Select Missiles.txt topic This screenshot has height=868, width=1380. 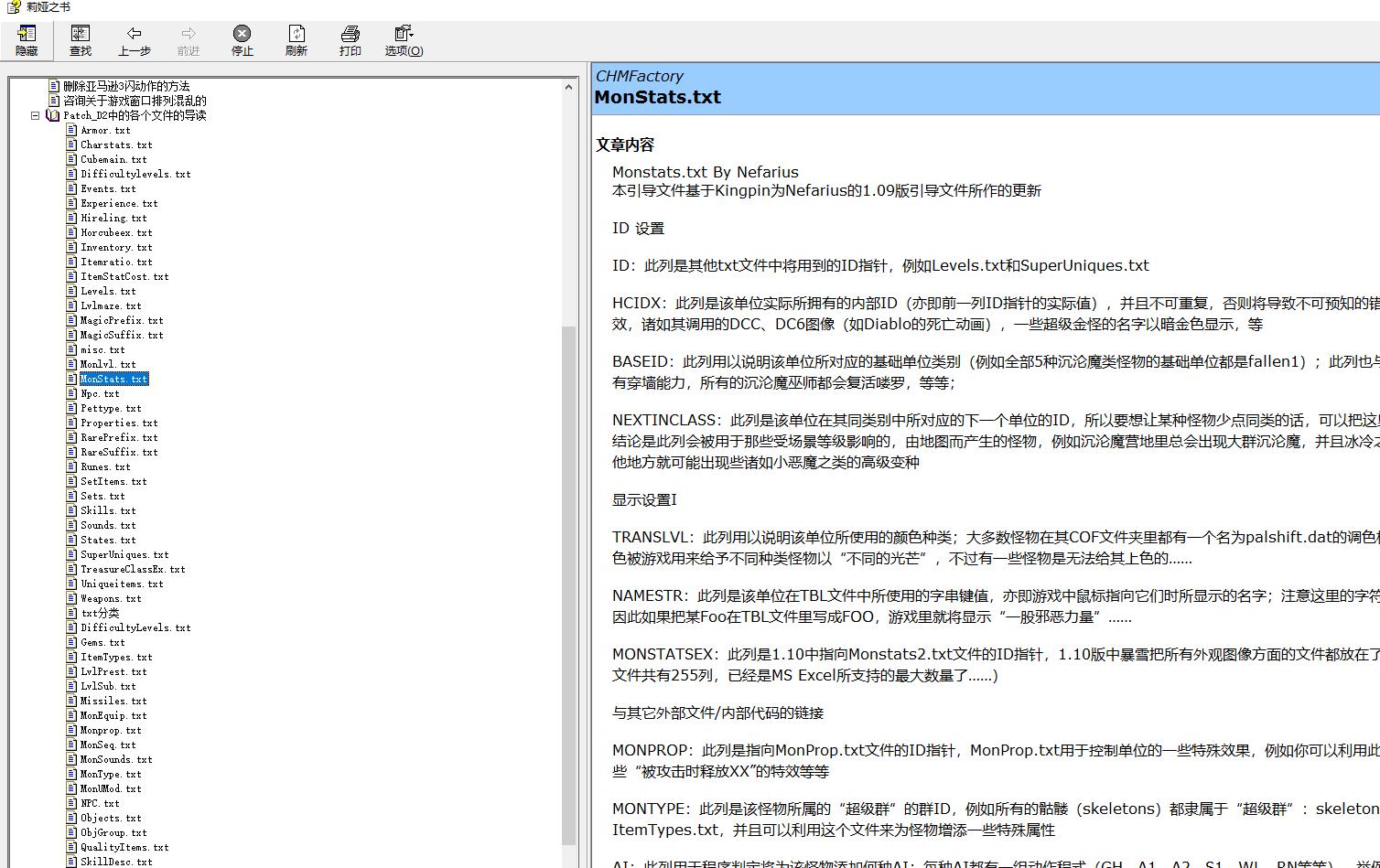[x=113, y=701]
